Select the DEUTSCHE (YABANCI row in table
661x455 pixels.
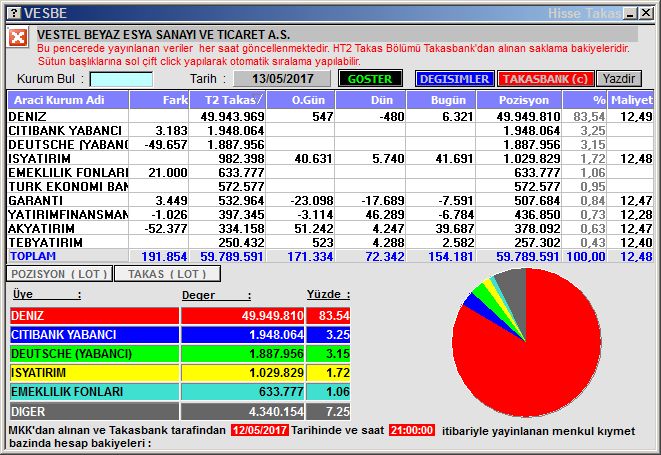(x=330, y=144)
